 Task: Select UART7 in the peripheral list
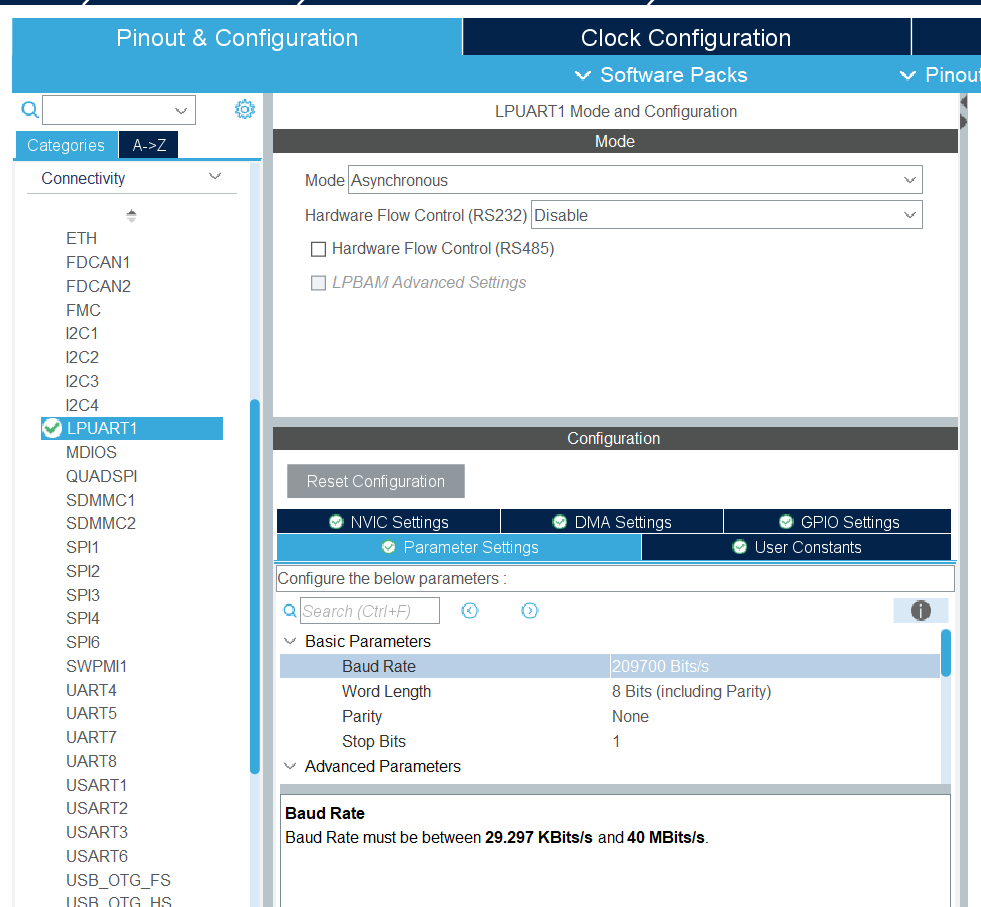[x=91, y=737]
